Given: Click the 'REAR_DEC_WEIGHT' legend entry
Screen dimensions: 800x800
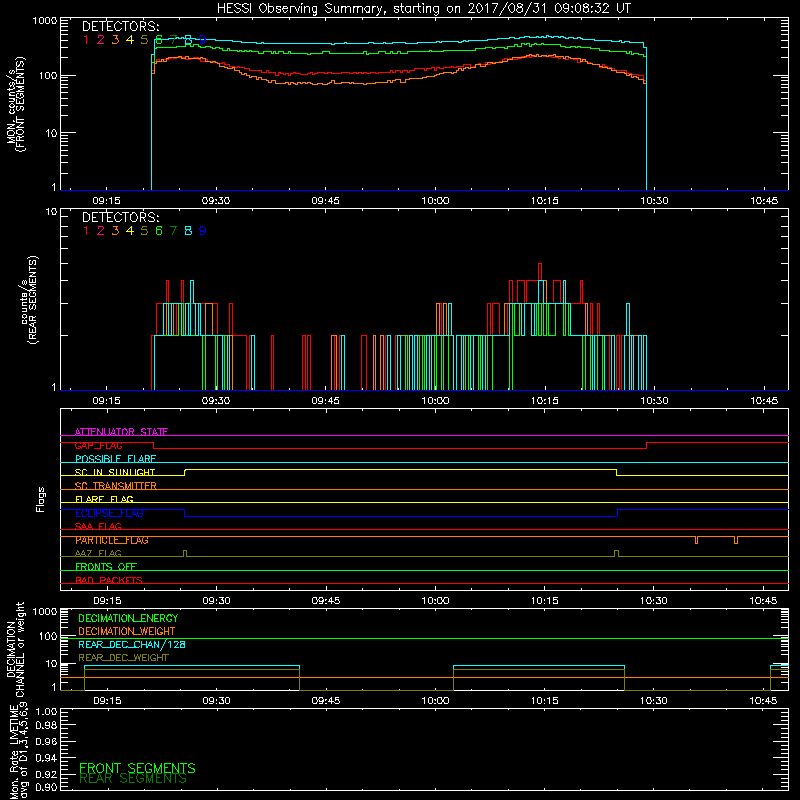Looking at the screenshot, I should (123, 658).
